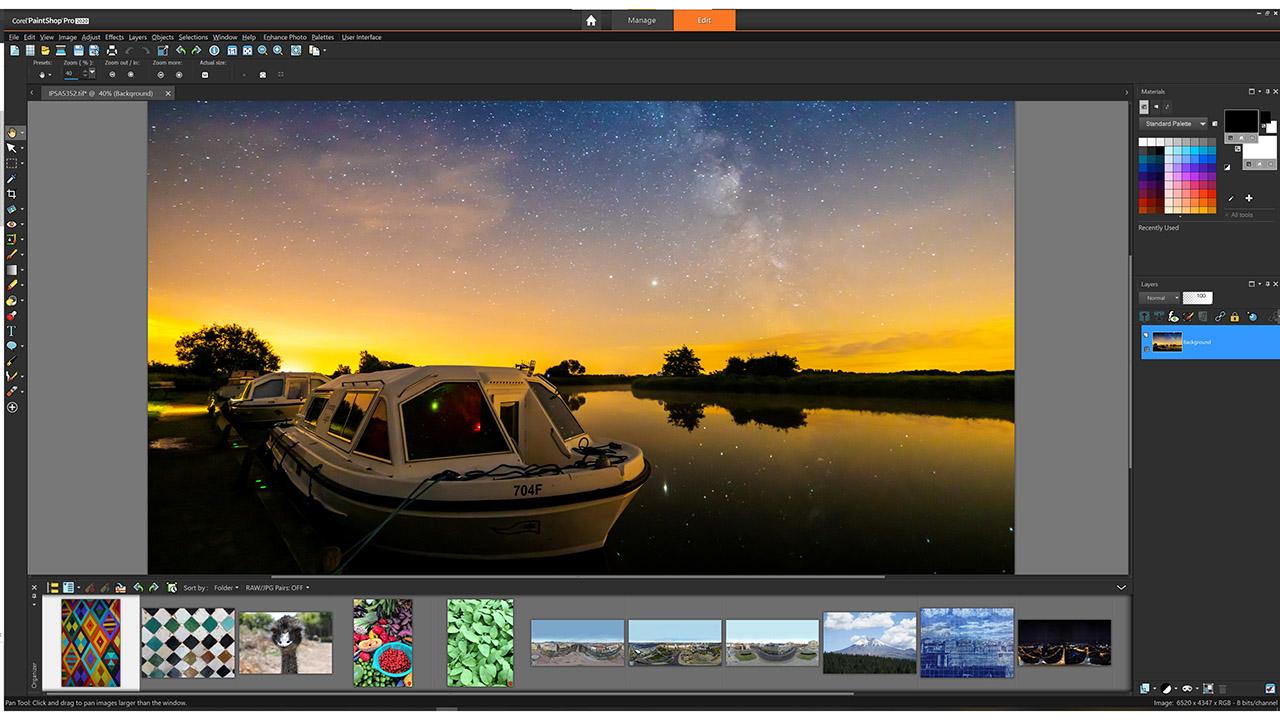1280x720 pixels.
Task: Open the Sort by Folder dropdown
Action: click(225, 588)
